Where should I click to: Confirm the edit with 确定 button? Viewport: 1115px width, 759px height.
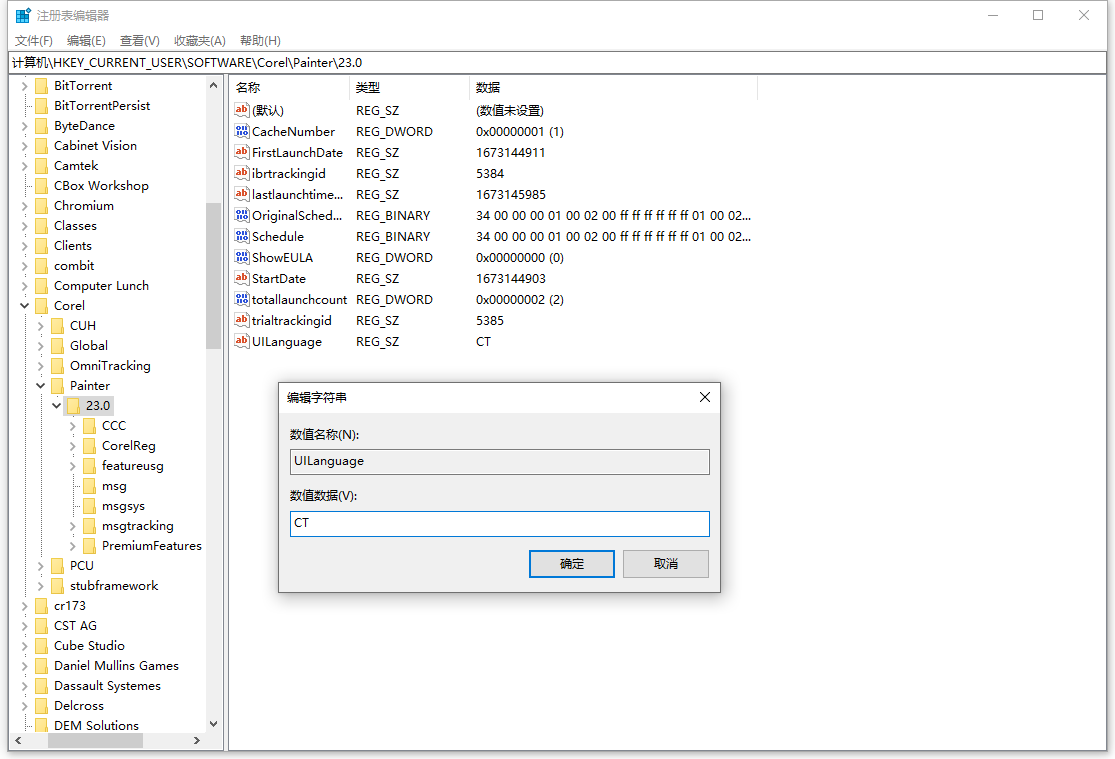[x=572, y=563]
